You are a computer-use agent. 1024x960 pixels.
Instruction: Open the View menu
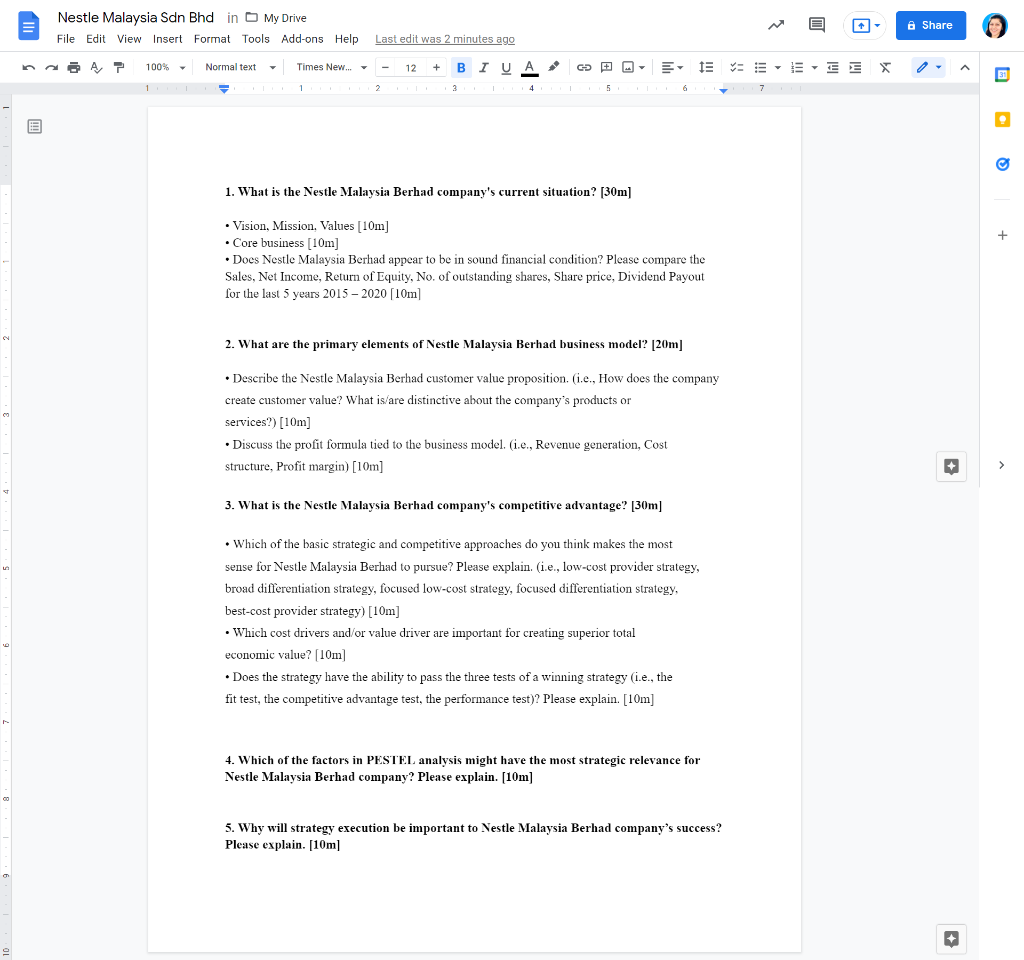tap(129, 39)
